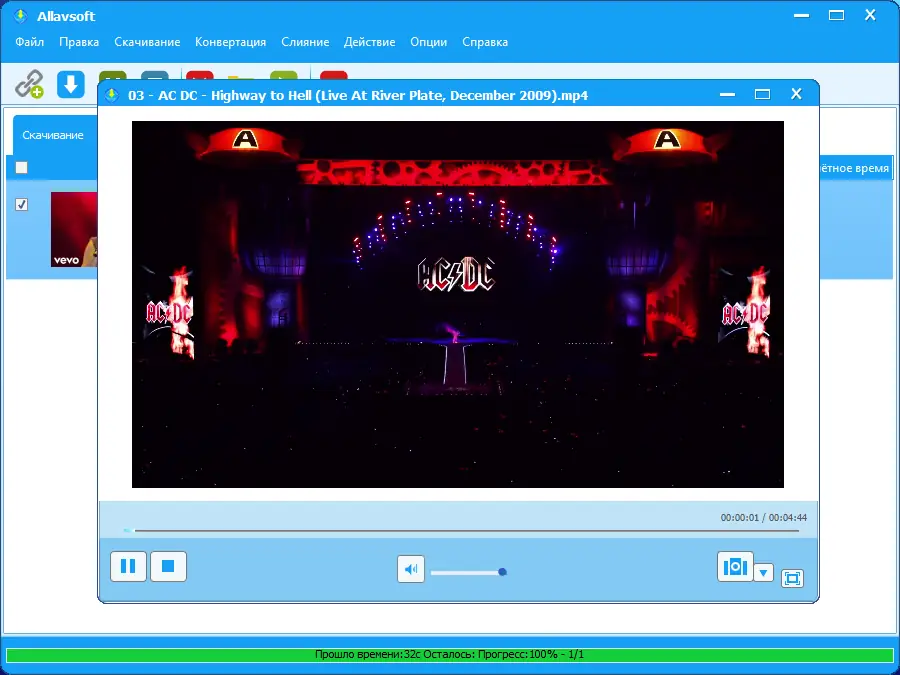Image resolution: width=900 pixels, height=675 pixels.
Task: Uncheck the AC DC download item checkbox
Action: pos(22,204)
